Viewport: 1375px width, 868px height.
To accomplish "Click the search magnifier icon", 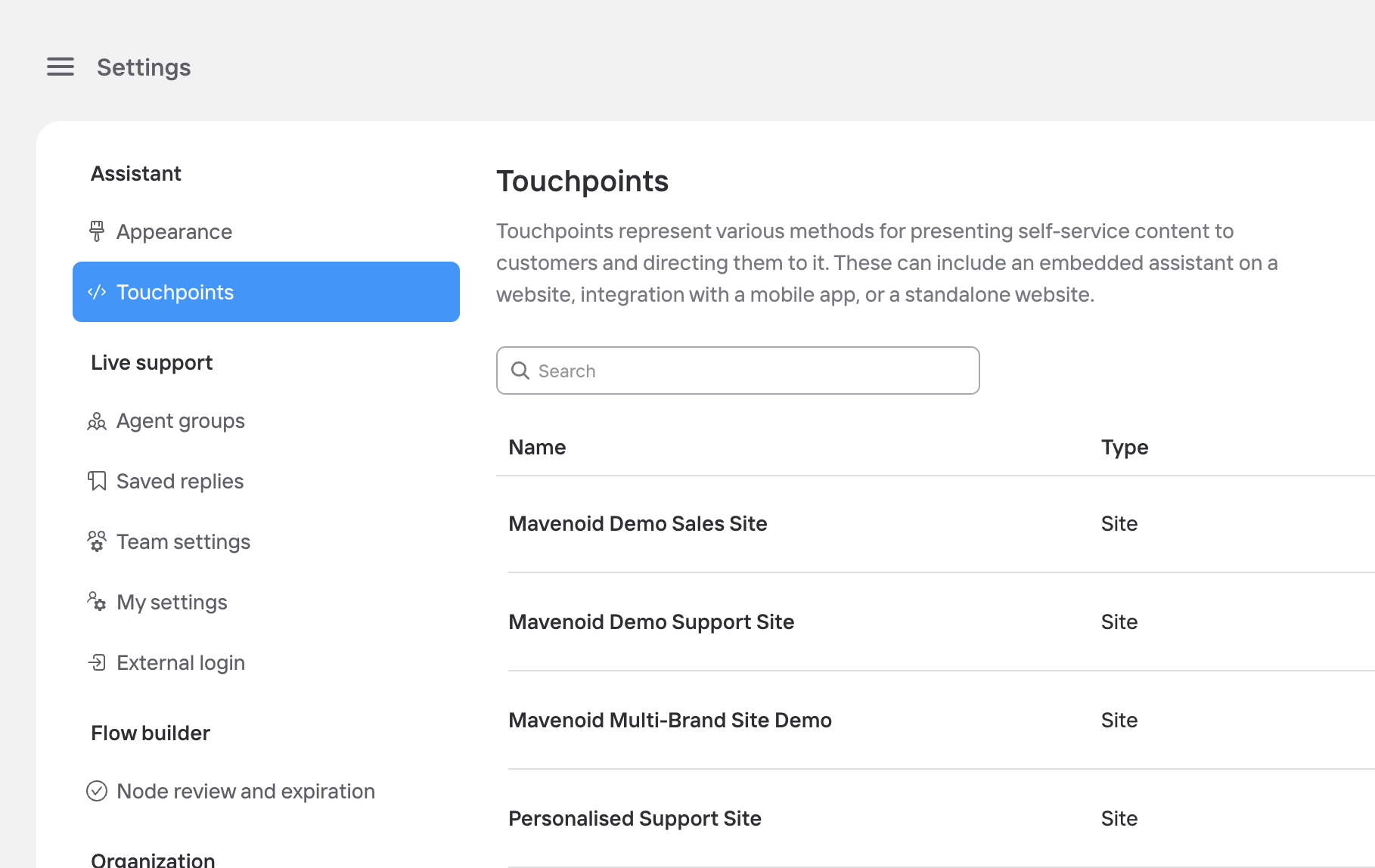I will [x=520, y=370].
